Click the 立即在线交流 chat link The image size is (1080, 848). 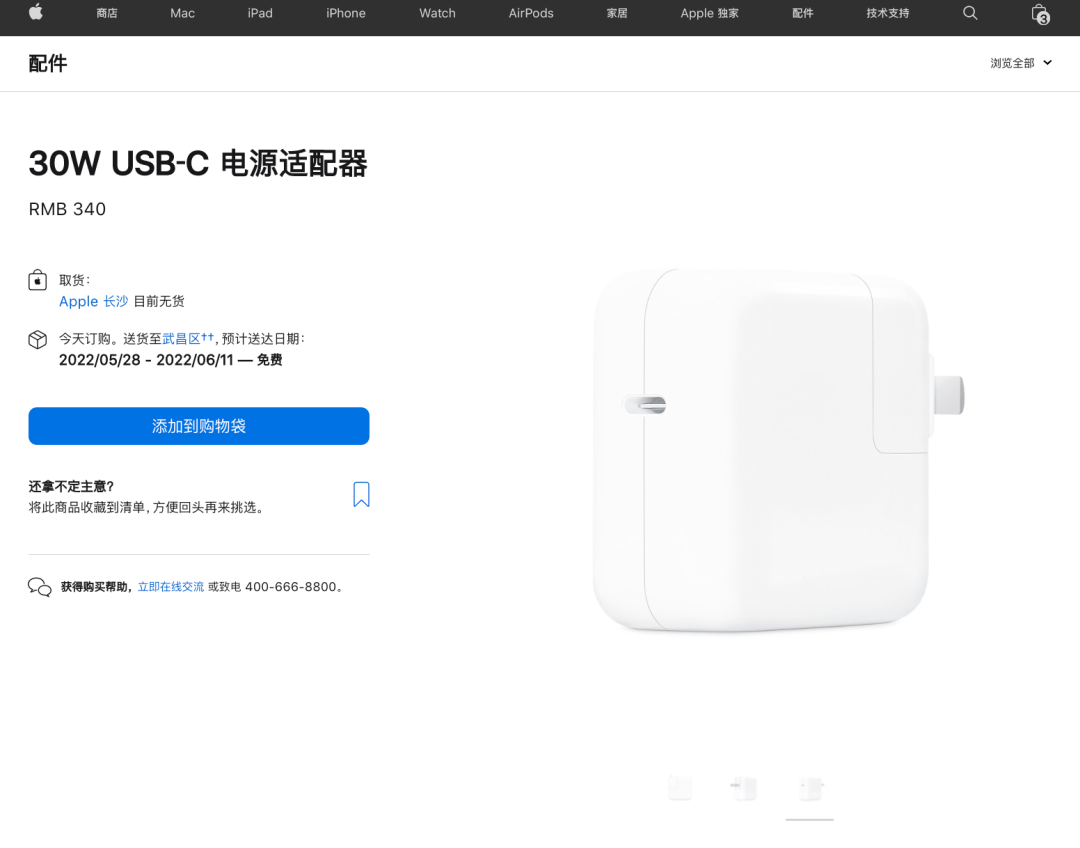pos(171,587)
